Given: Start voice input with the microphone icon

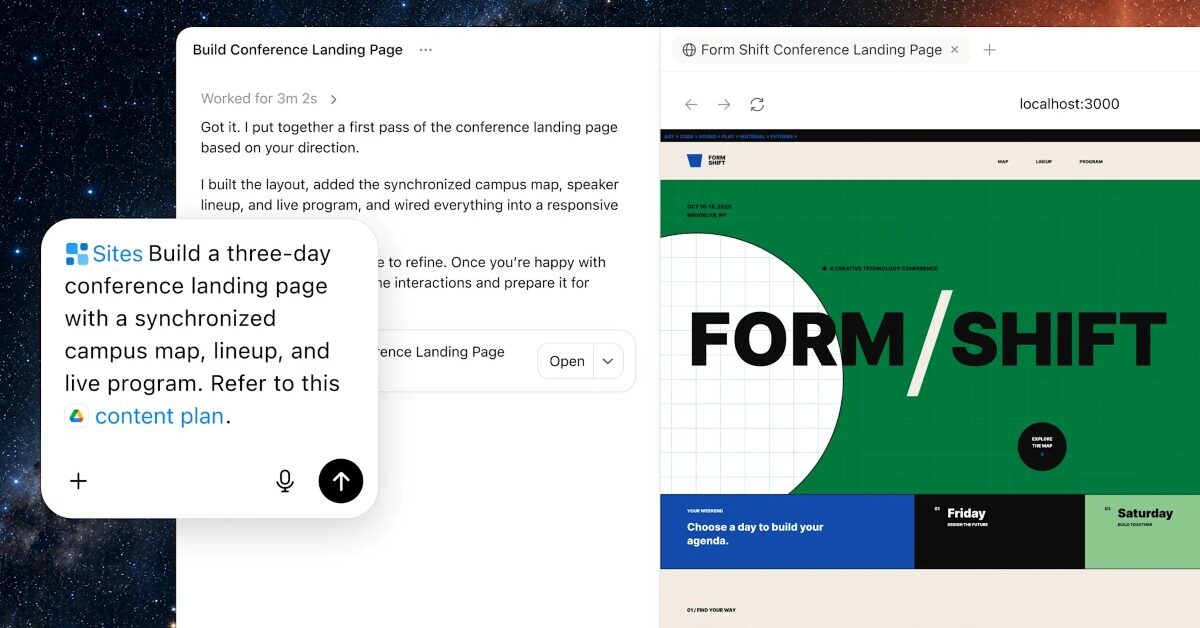Looking at the screenshot, I should [285, 481].
